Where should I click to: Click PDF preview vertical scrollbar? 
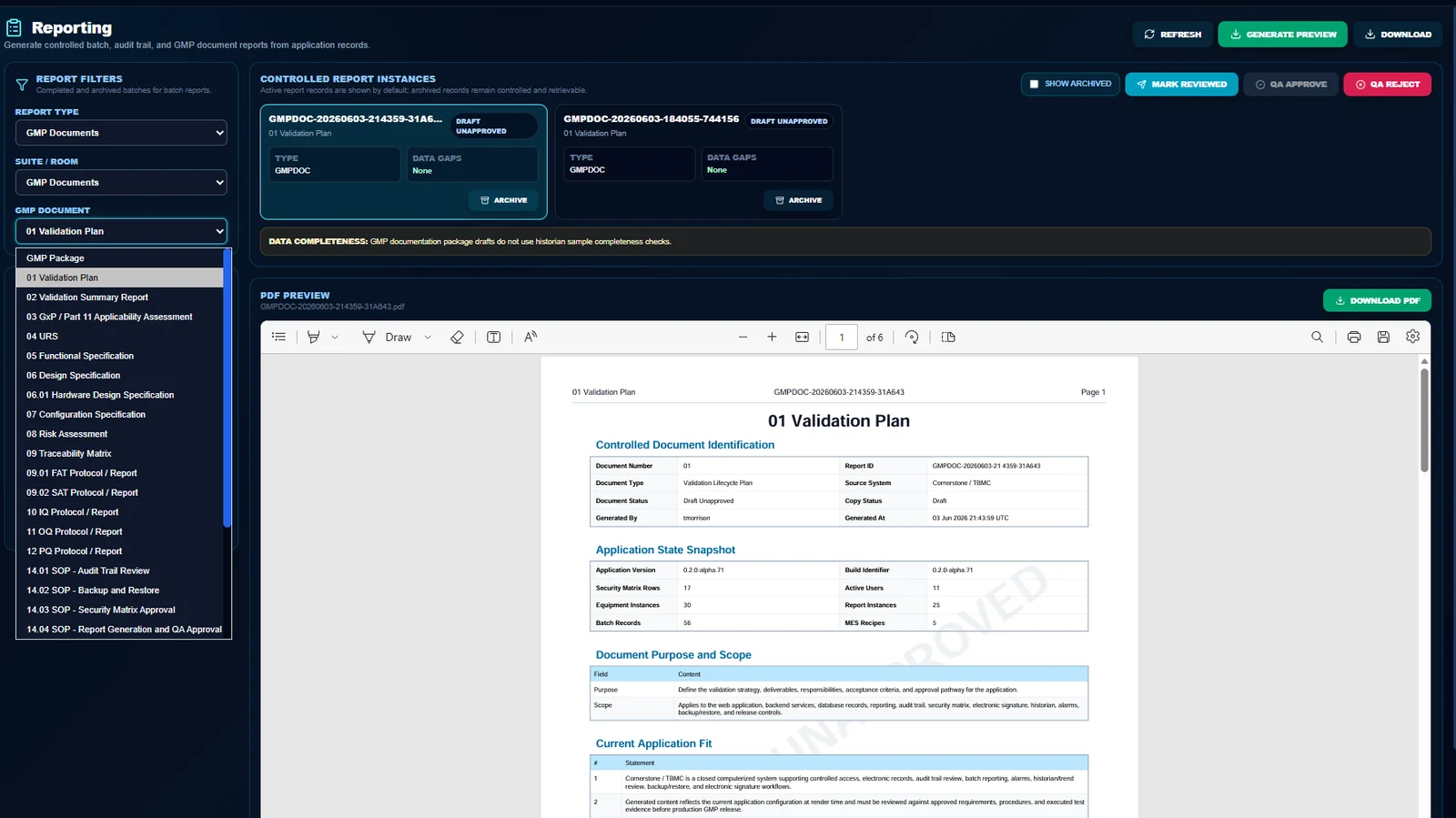[x=1424, y=419]
